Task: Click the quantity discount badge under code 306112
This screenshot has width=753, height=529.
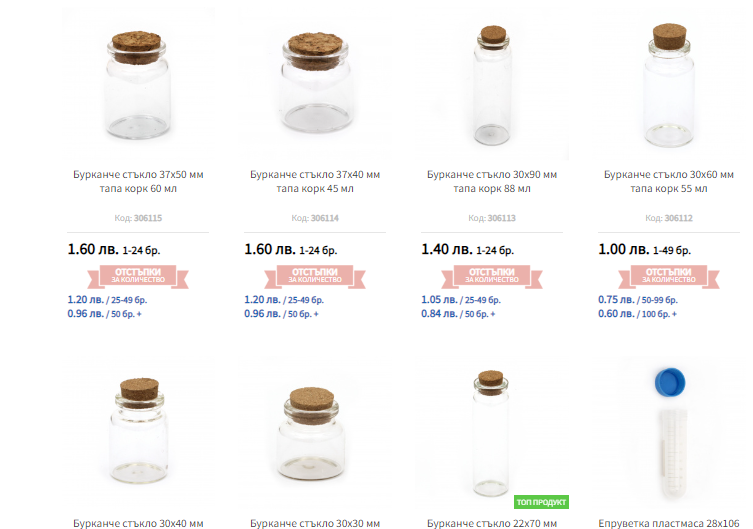Action: click(668, 275)
